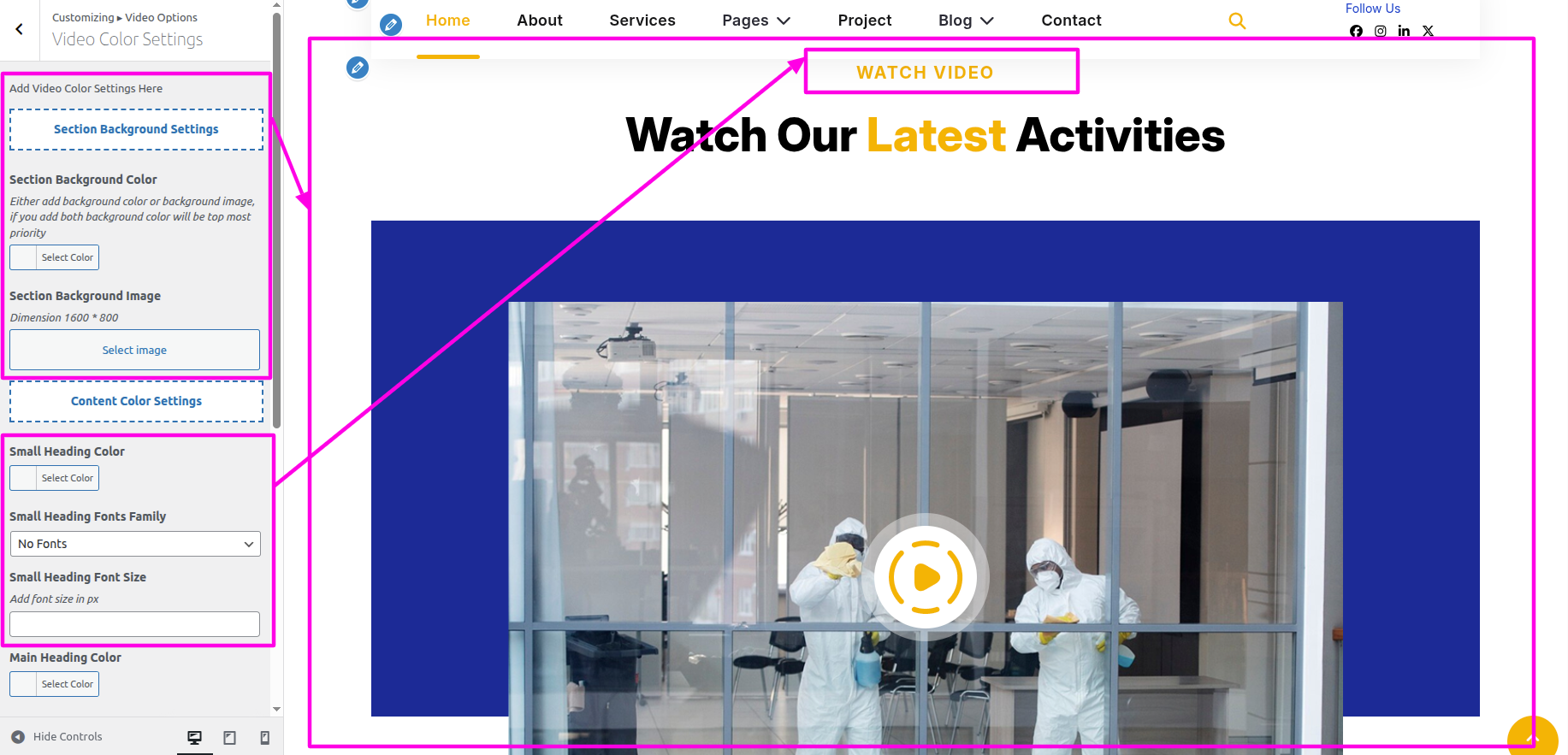Click the video play button

click(x=926, y=577)
